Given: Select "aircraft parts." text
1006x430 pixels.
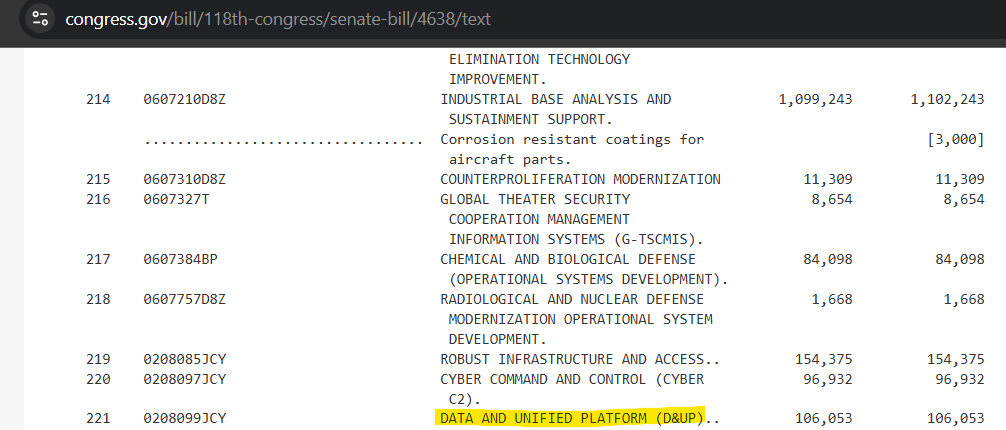Looking at the screenshot, I should [x=510, y=159].
